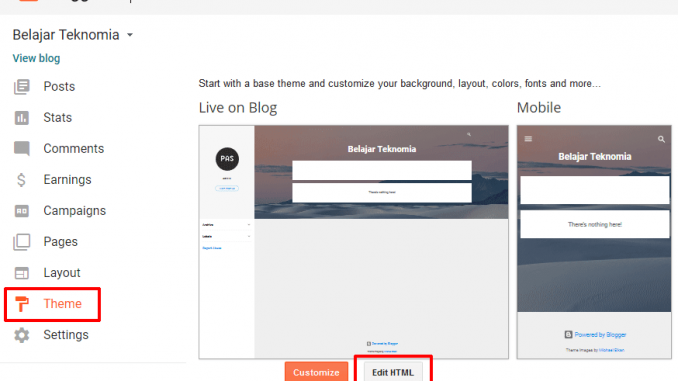Click hamburger menu icon in Mobile preview
Image resolution: width=678 pixels, height=381 pixels.
pos(528,139)
